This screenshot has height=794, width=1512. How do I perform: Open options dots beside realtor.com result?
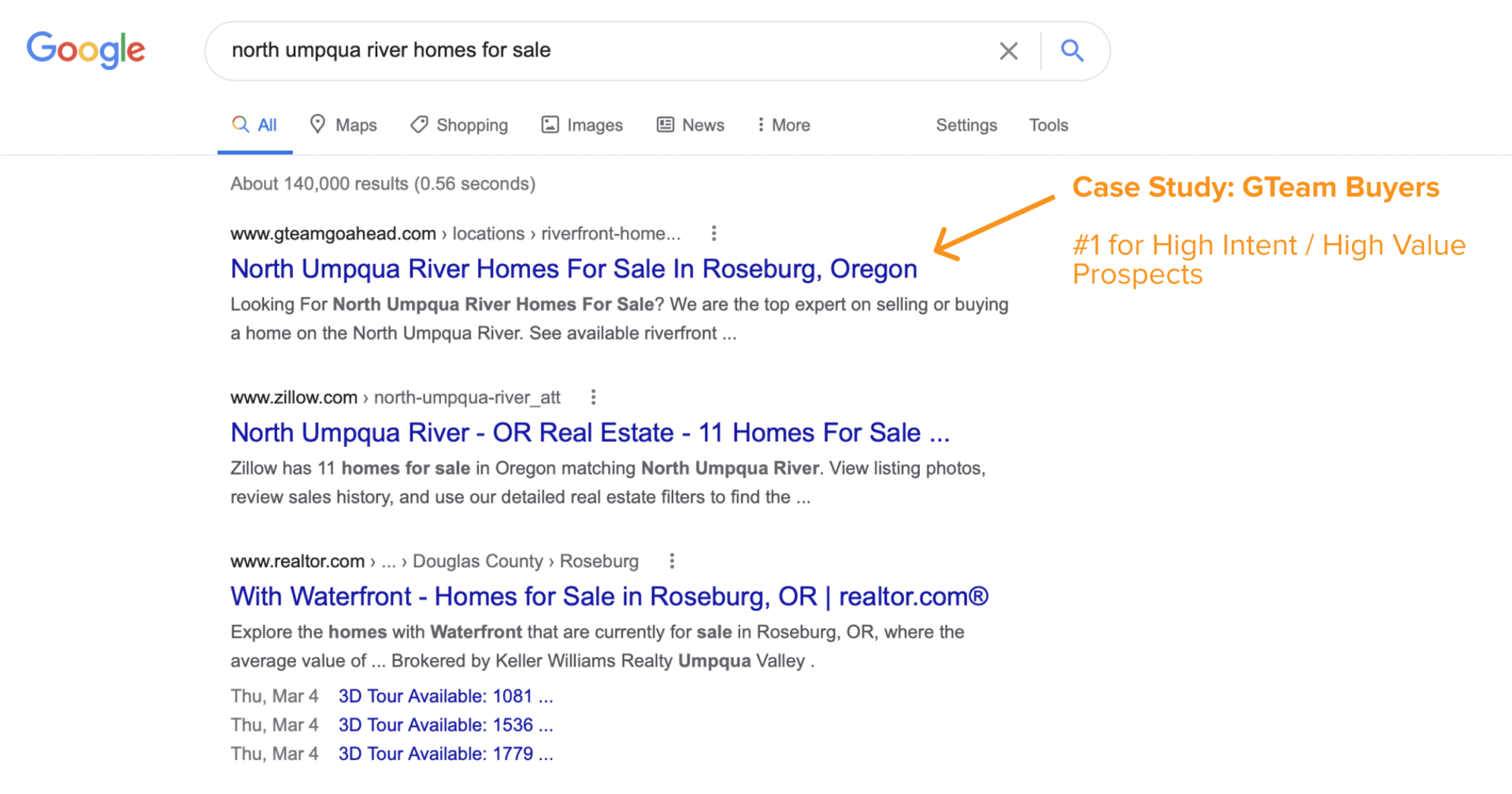tap(671, 561)
